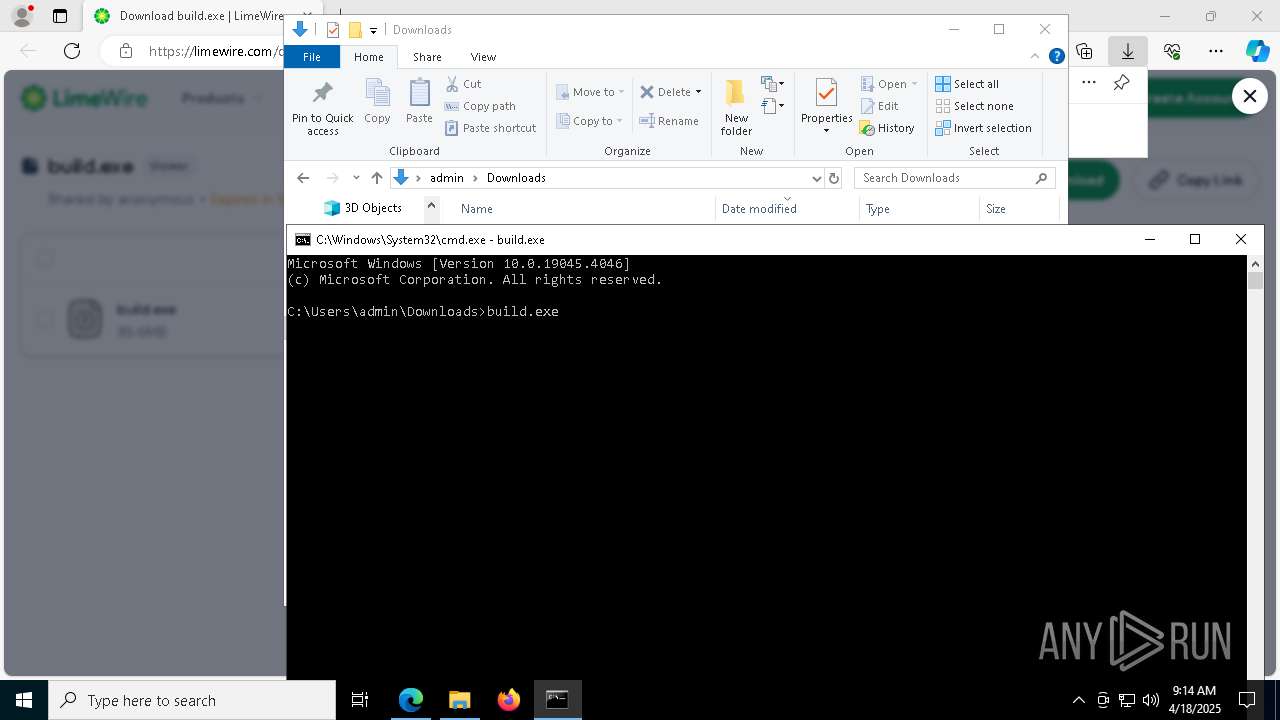Open Recent locations dropdown in Explorer
The height and width of the screenshot is (720, 1280).
tap(355, 178)
